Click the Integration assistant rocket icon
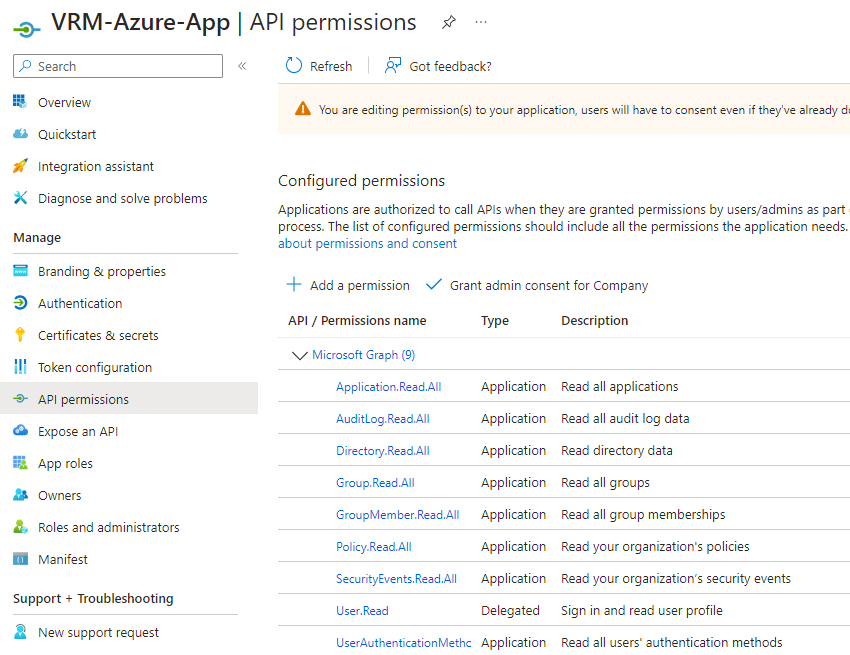Image resolution: width=850 pixels, height=655 pixels. pos(20,165)
